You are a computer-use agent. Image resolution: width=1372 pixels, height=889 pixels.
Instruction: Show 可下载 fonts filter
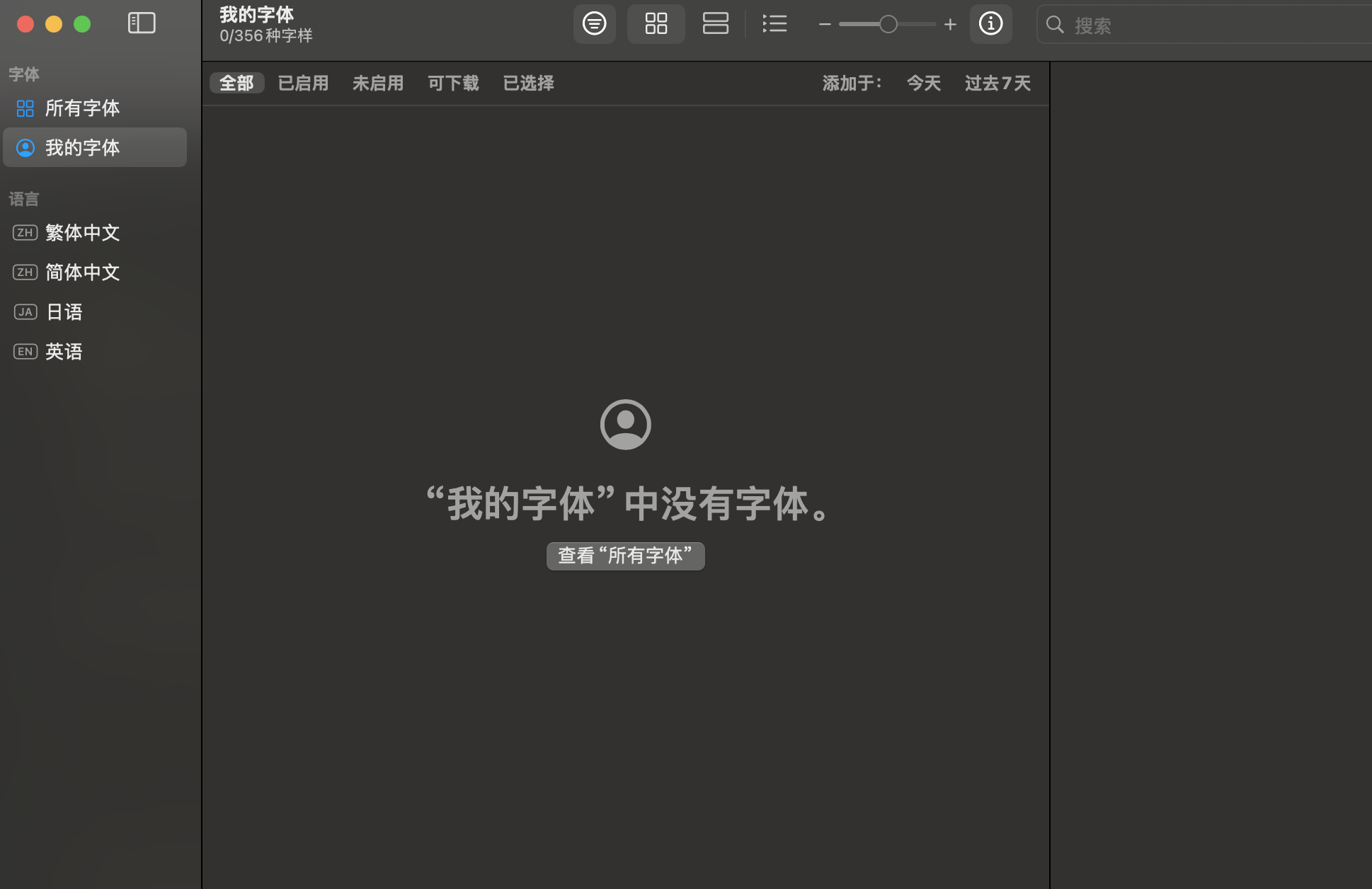point(453,84)
